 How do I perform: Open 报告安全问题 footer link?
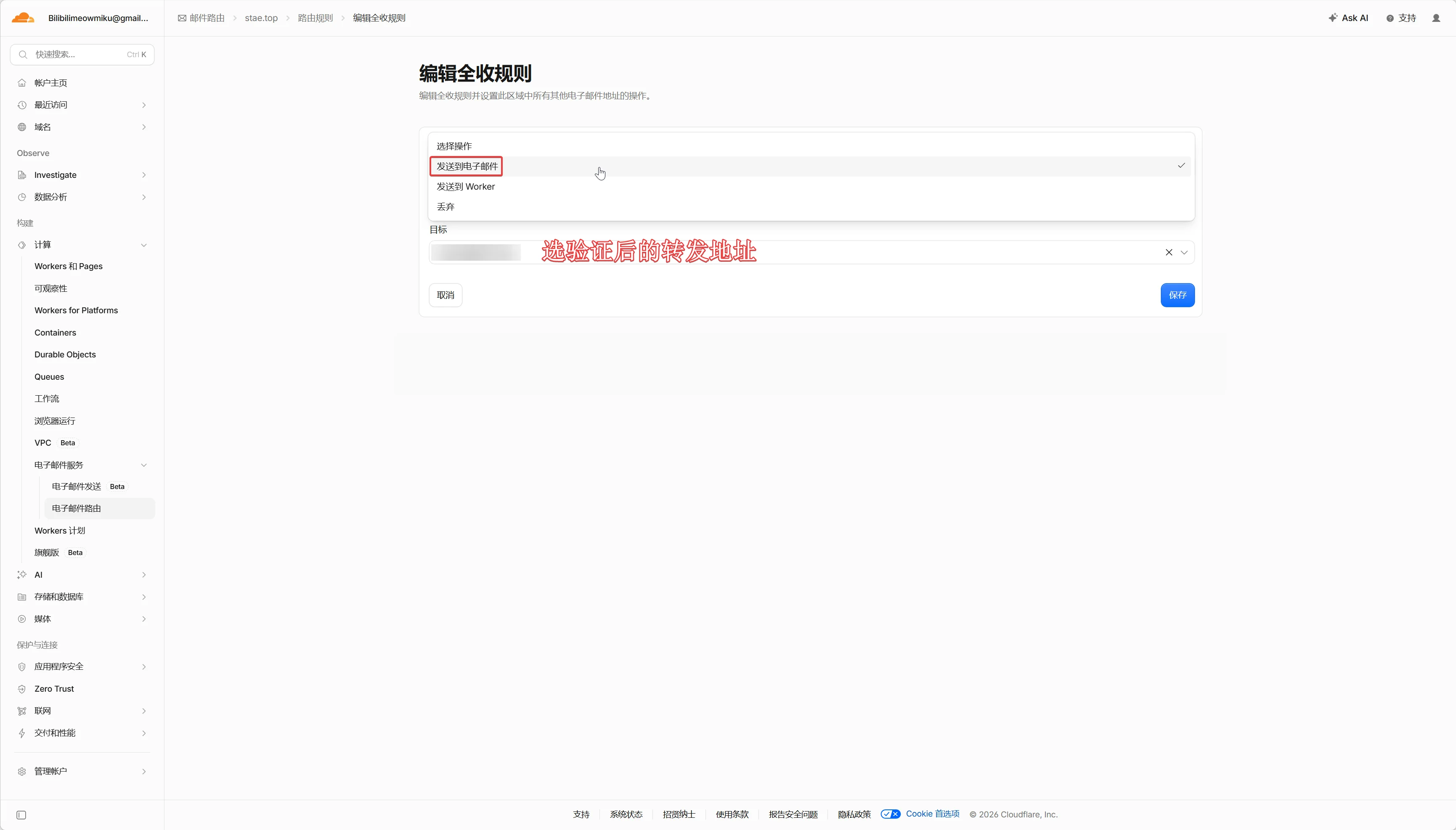pyautogui.click(x=793, y=814)
